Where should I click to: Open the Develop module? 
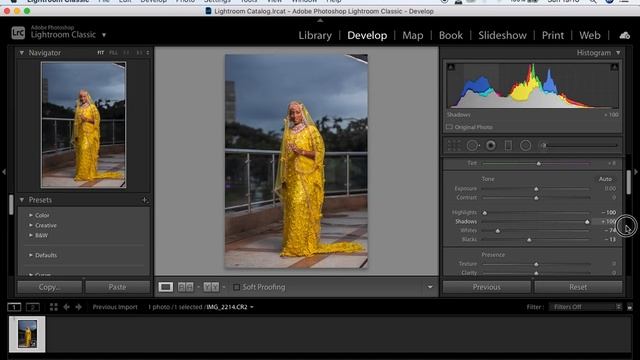pos(367,36)
